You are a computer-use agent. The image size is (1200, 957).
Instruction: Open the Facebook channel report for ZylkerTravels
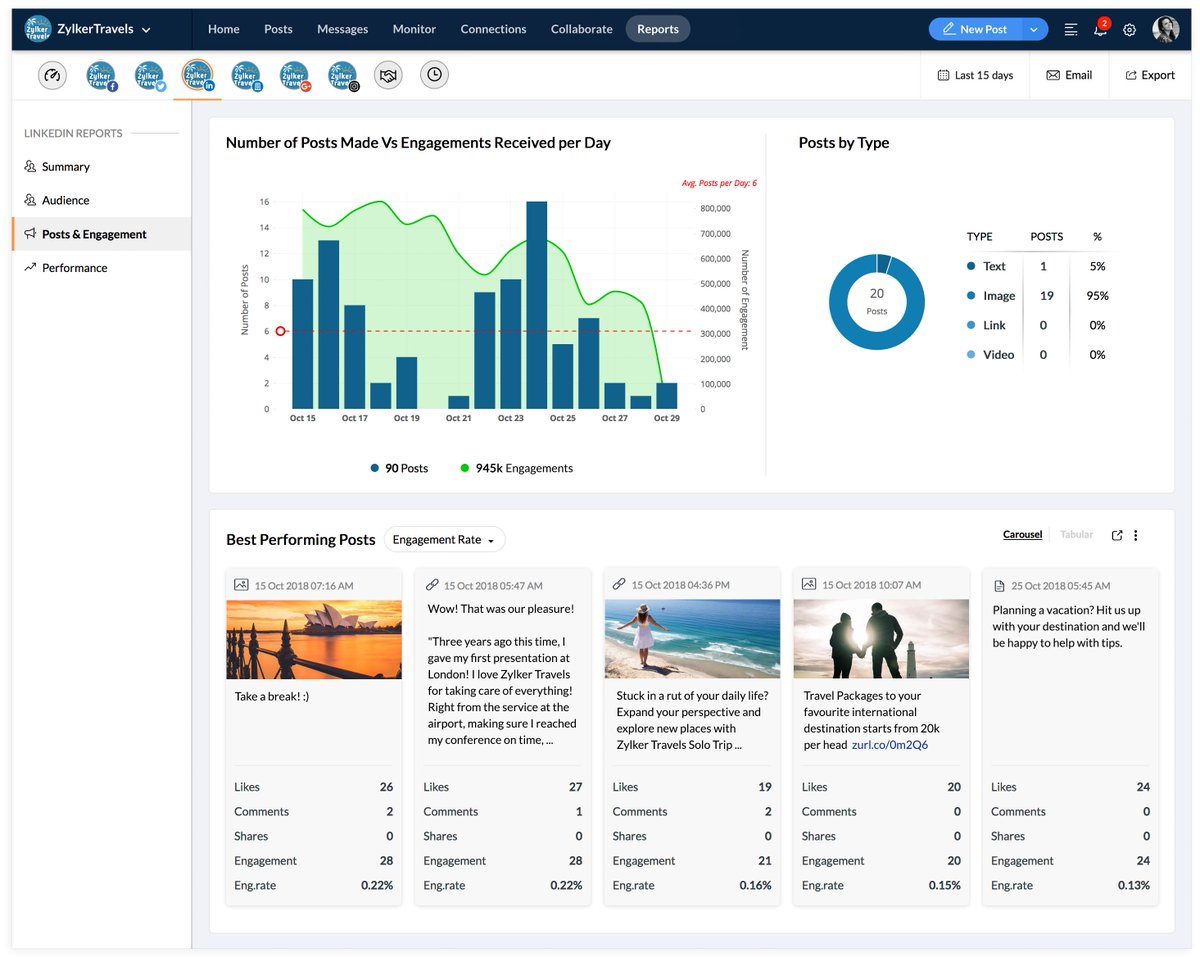click(x=101, y=75)
